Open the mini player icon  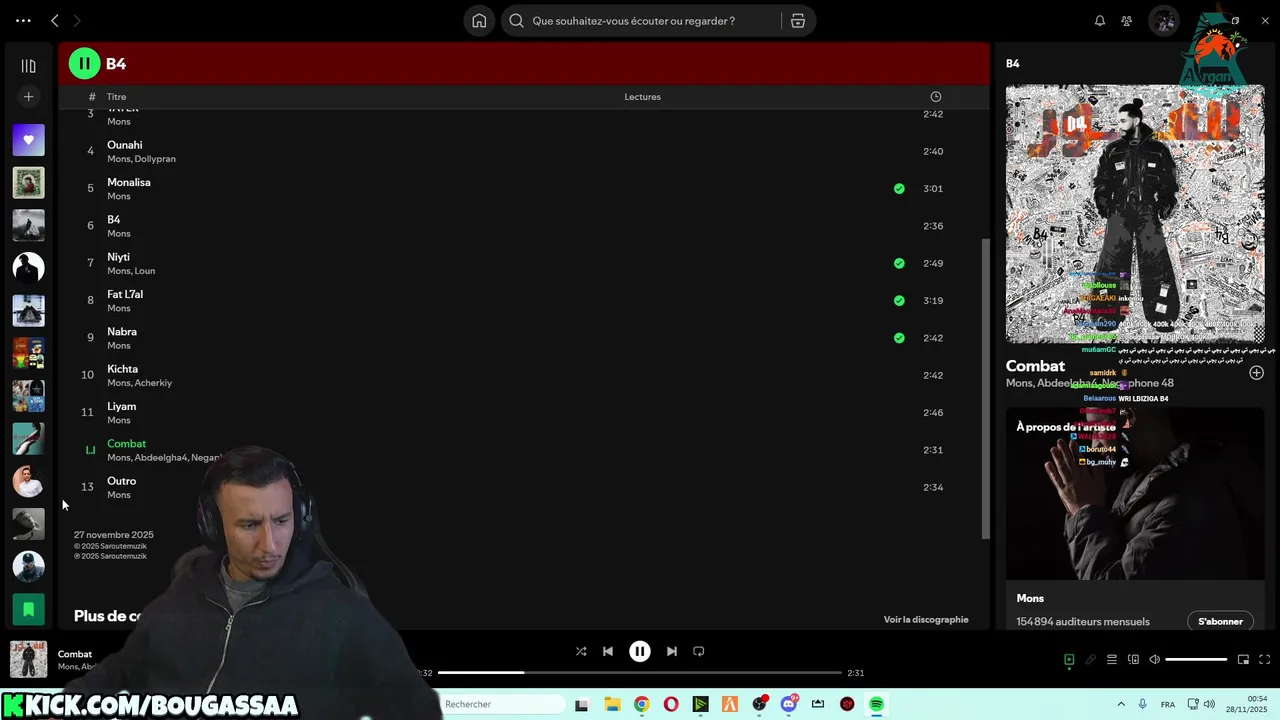point(1243,660)
